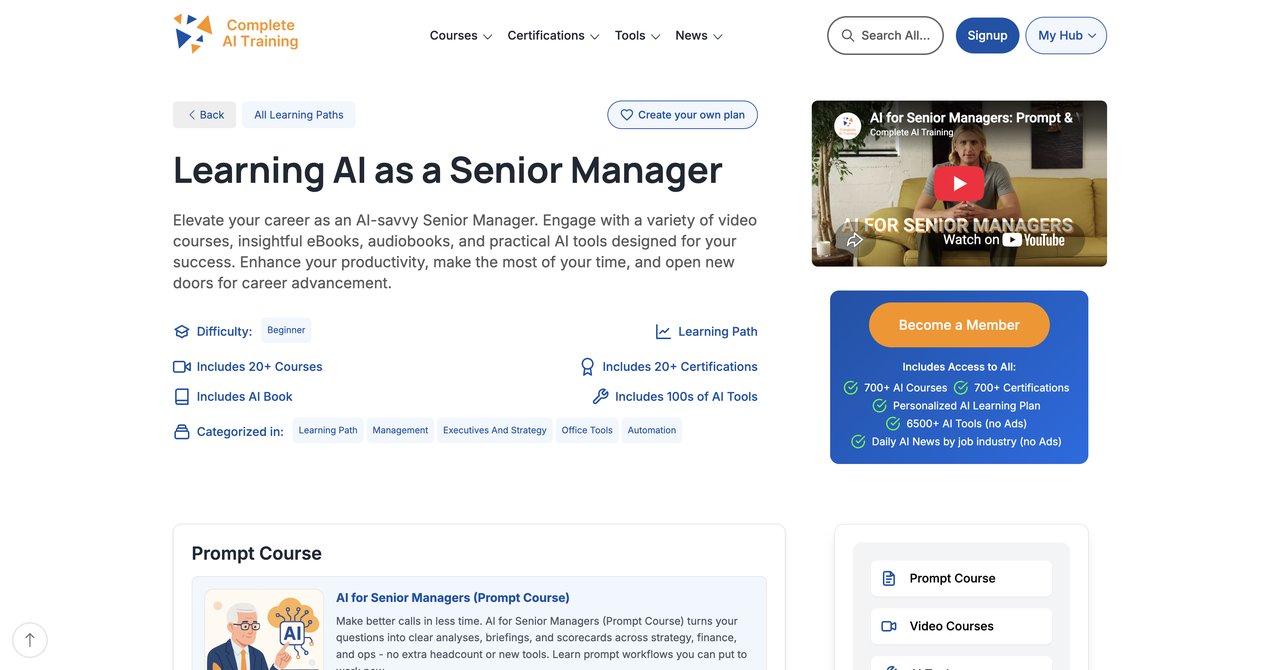Select the Office Tools category tag
Screen dimensions: 1280x670
click(x=587, y=430)
